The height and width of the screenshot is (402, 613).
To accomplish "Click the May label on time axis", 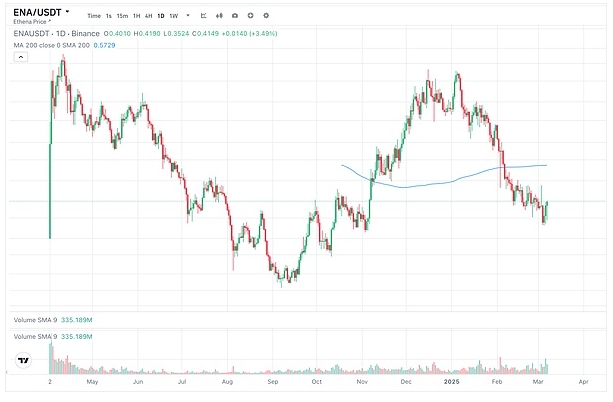I will click(x=92, y=382).
